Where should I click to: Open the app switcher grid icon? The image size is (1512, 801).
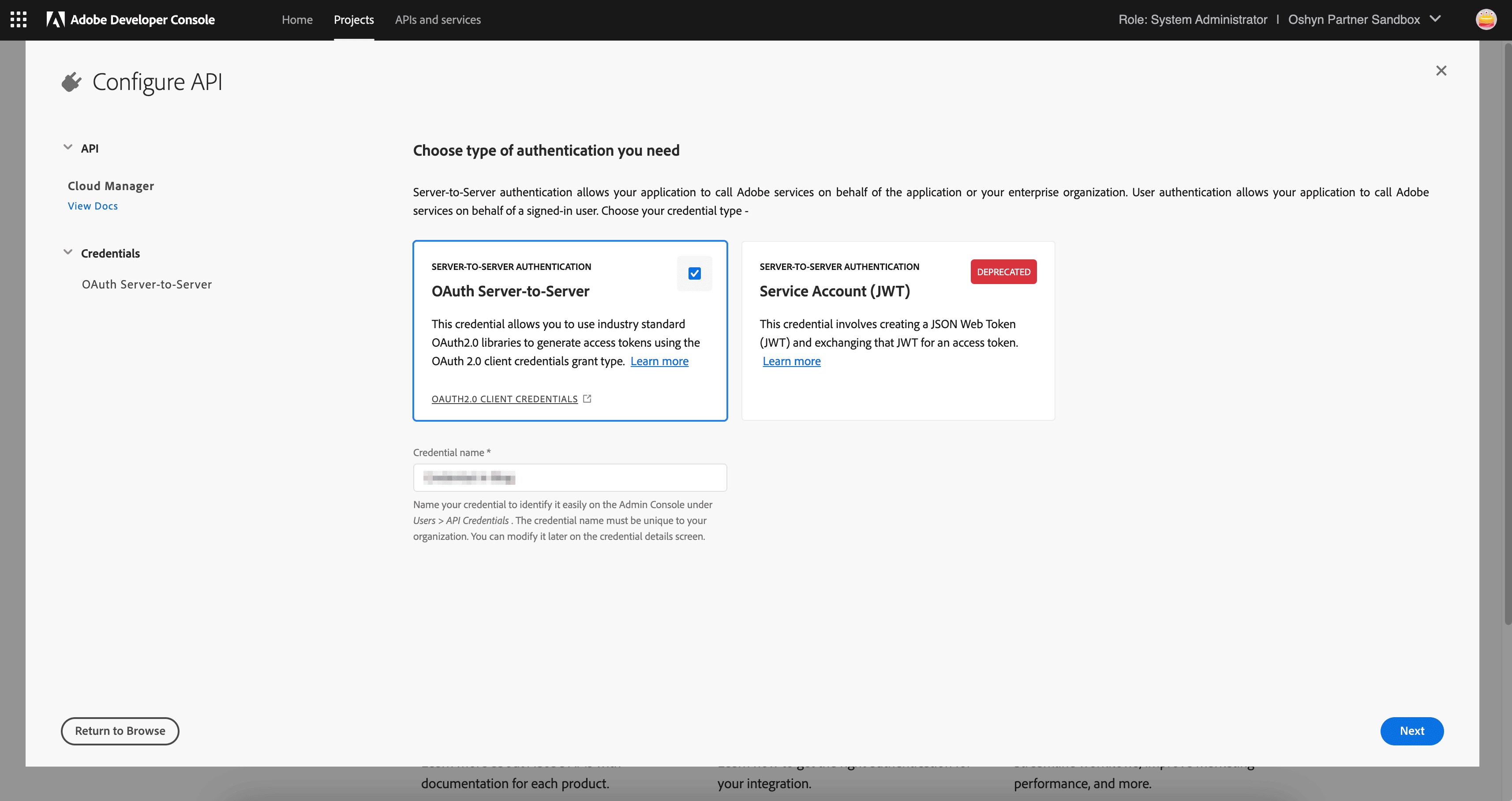(x=19, y=19)
